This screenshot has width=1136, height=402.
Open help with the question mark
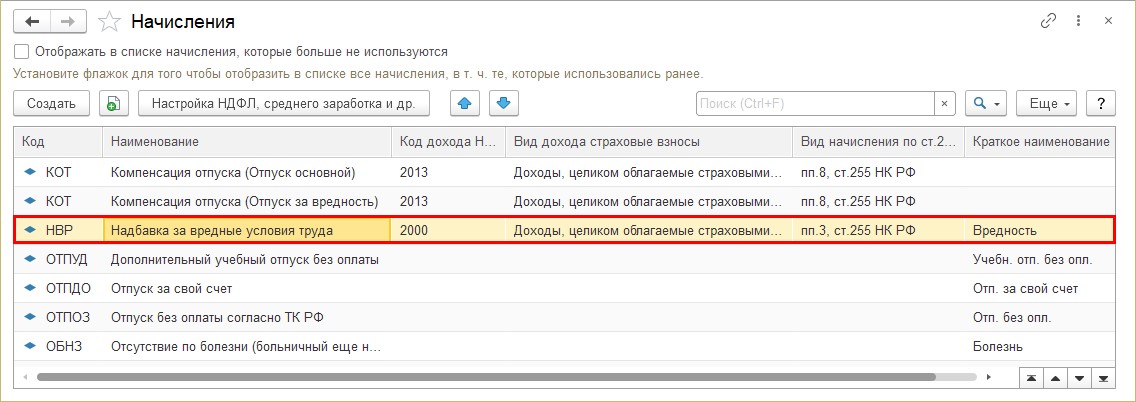tap(1101, 104)
